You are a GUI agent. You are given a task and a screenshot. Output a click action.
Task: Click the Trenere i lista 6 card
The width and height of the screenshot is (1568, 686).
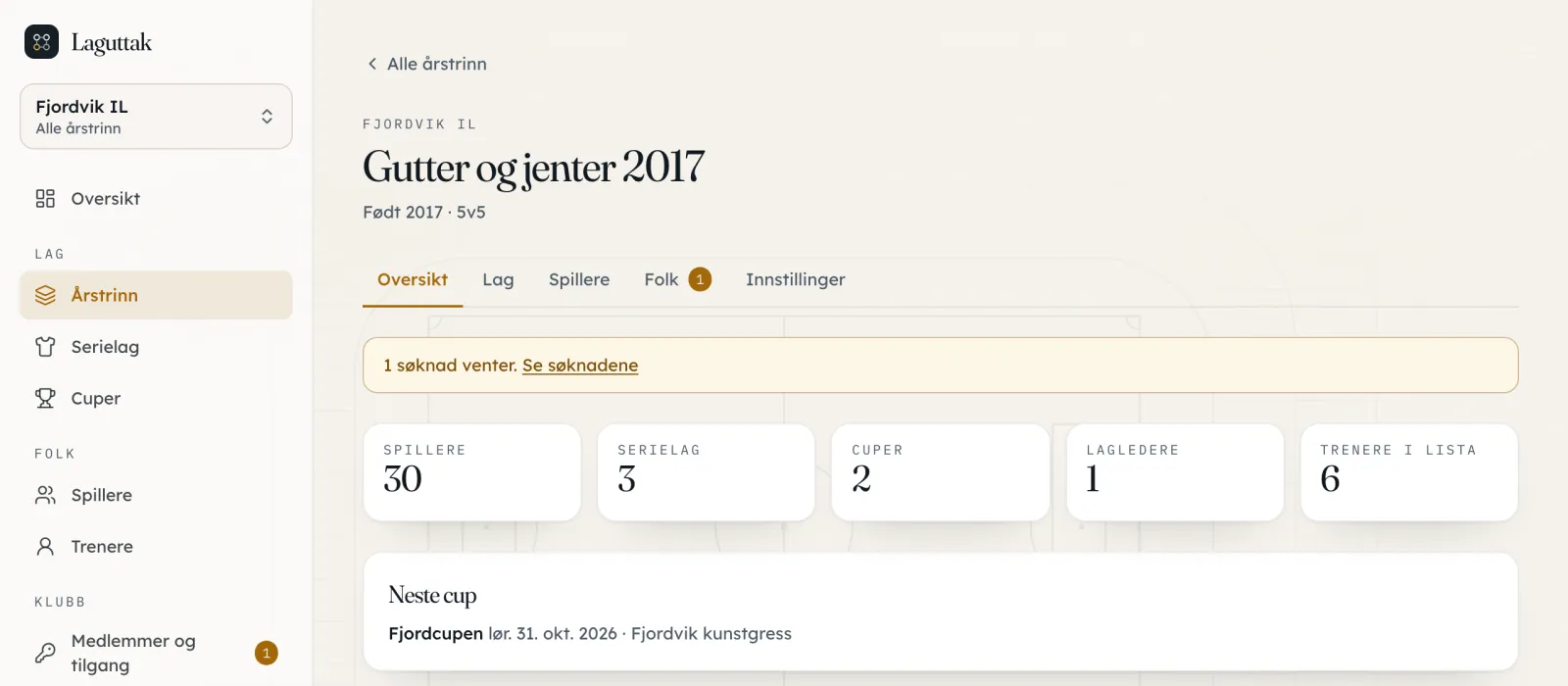click(1409, 472)
